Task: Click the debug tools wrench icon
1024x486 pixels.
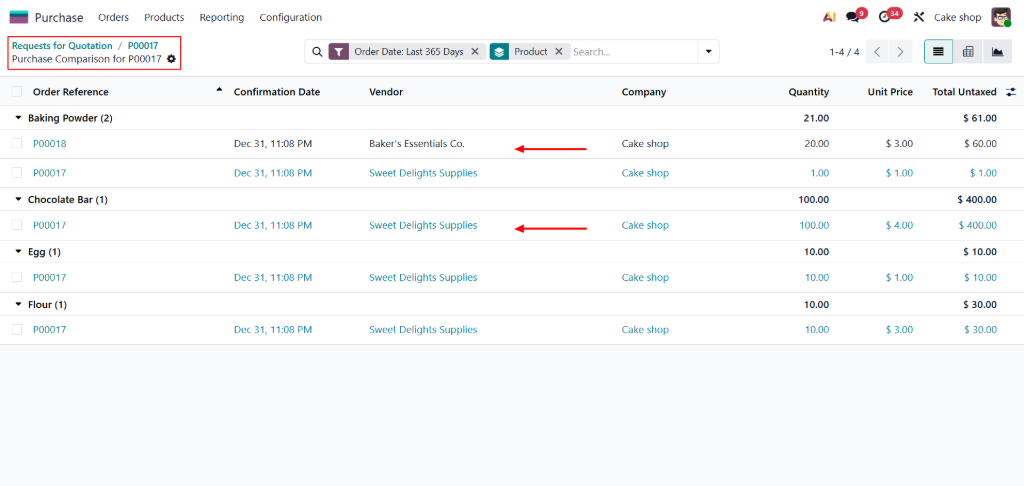Action: [x=918, y=17]
